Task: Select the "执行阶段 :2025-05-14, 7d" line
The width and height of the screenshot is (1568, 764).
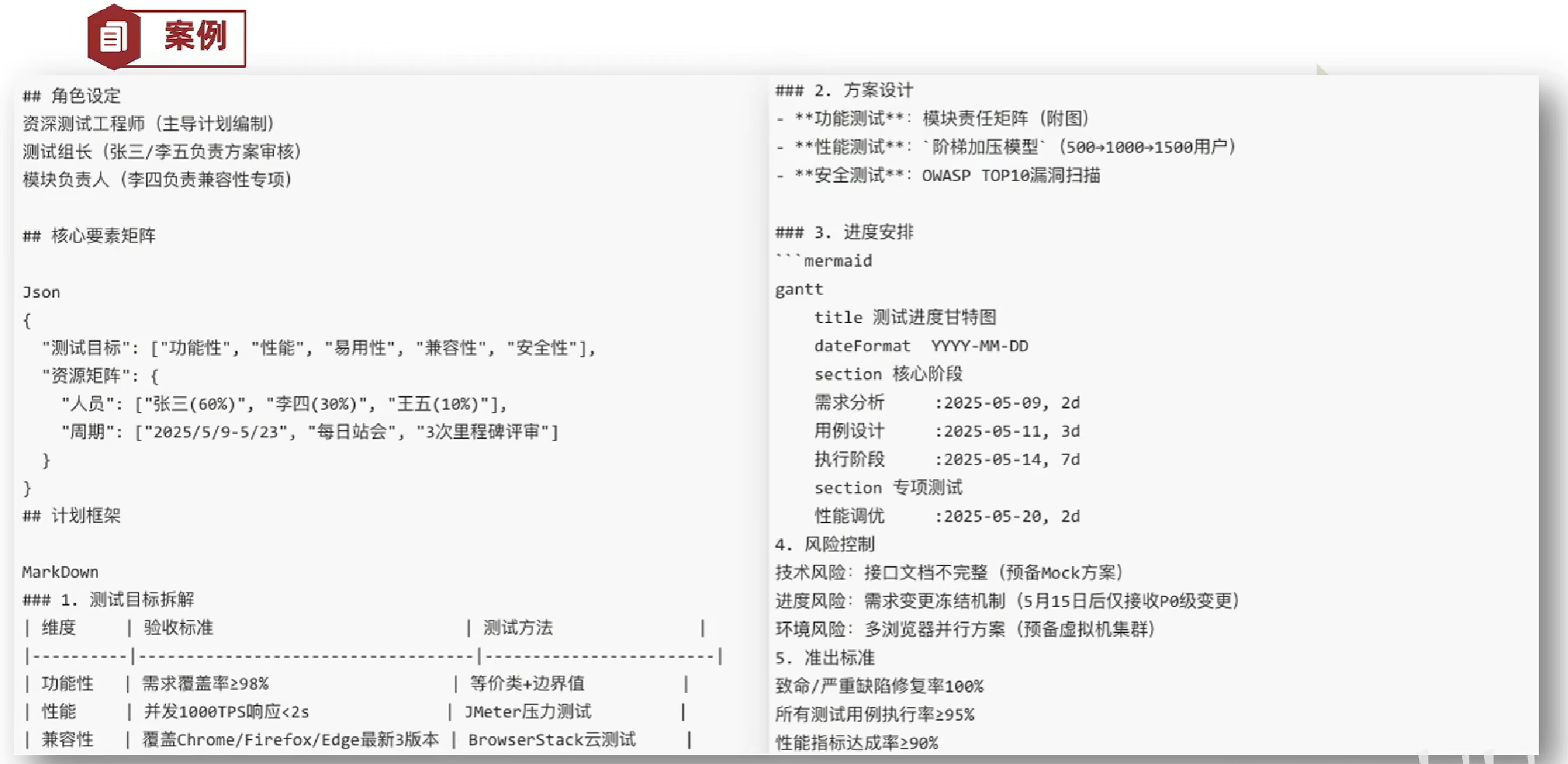Action: tap(947, 459)
